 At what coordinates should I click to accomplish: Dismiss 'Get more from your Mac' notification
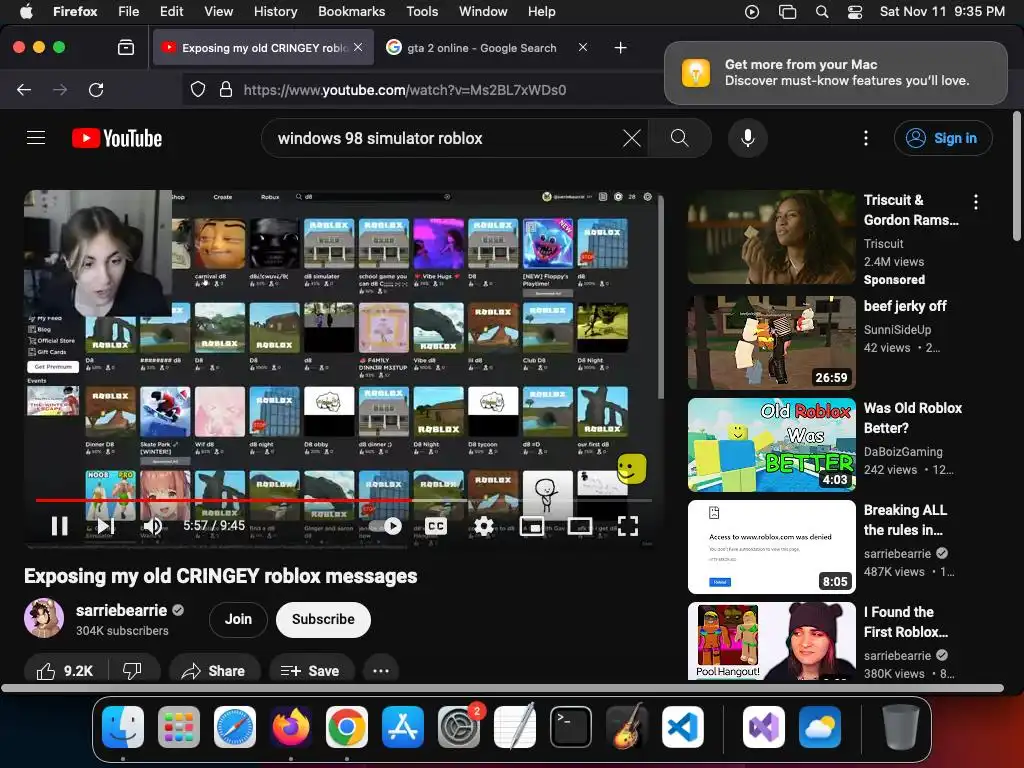pos(836,72)
